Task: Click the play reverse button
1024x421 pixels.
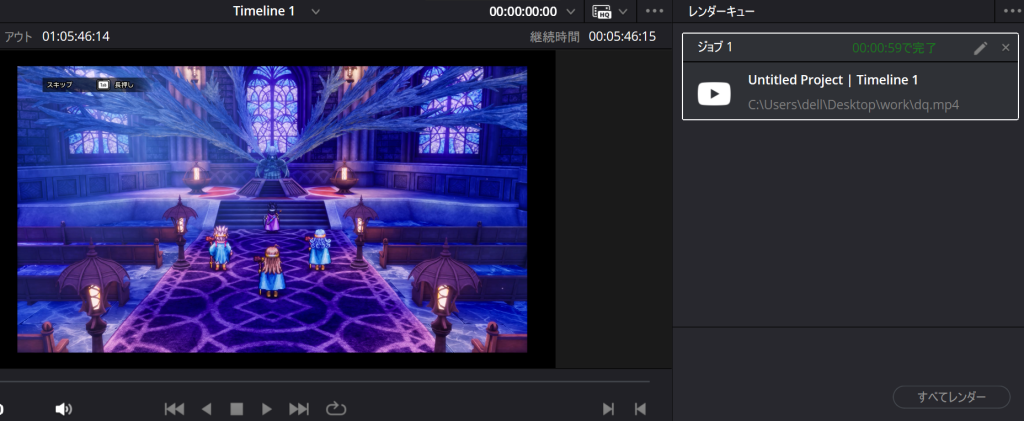Action: click(x=207, y=409)
